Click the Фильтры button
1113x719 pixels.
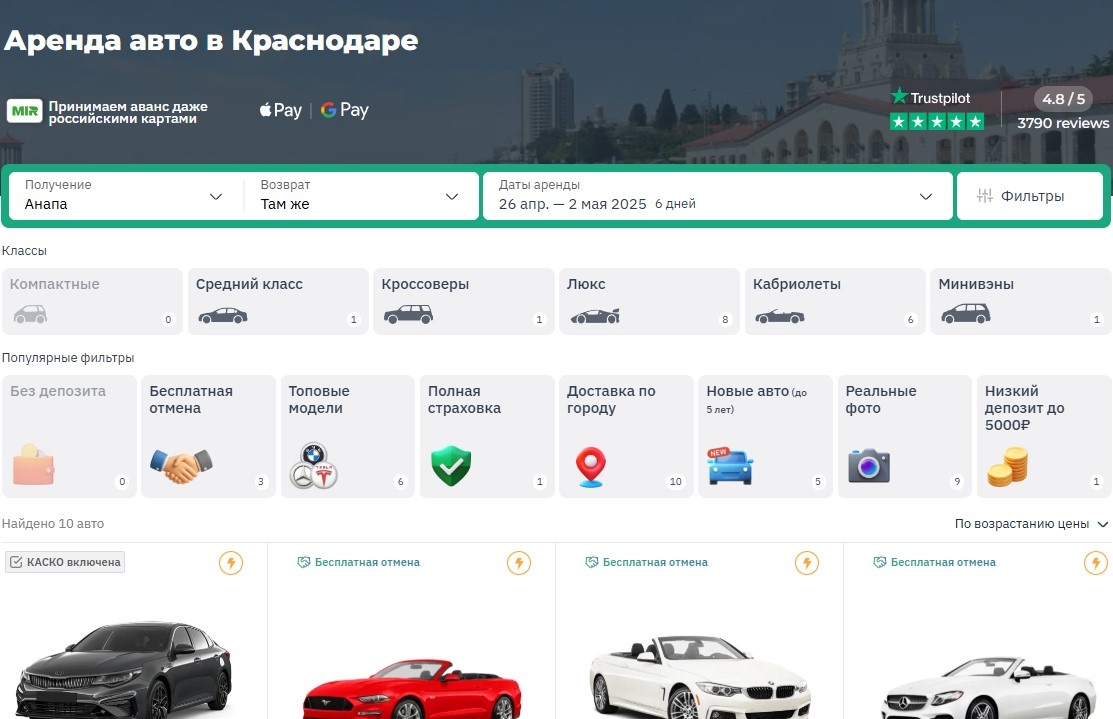[1030, 195]
